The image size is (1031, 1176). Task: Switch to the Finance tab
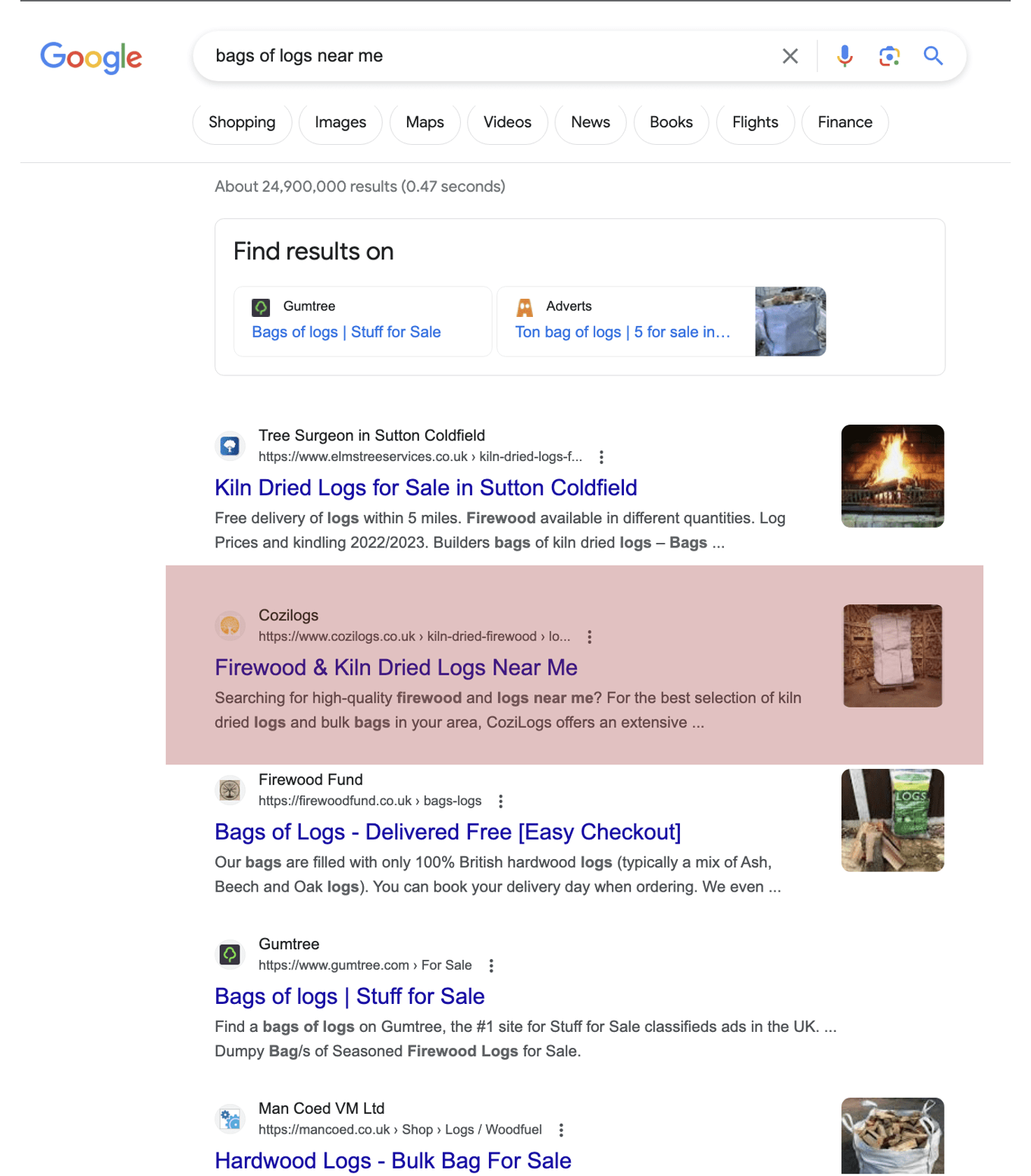(x=845, y=123)
